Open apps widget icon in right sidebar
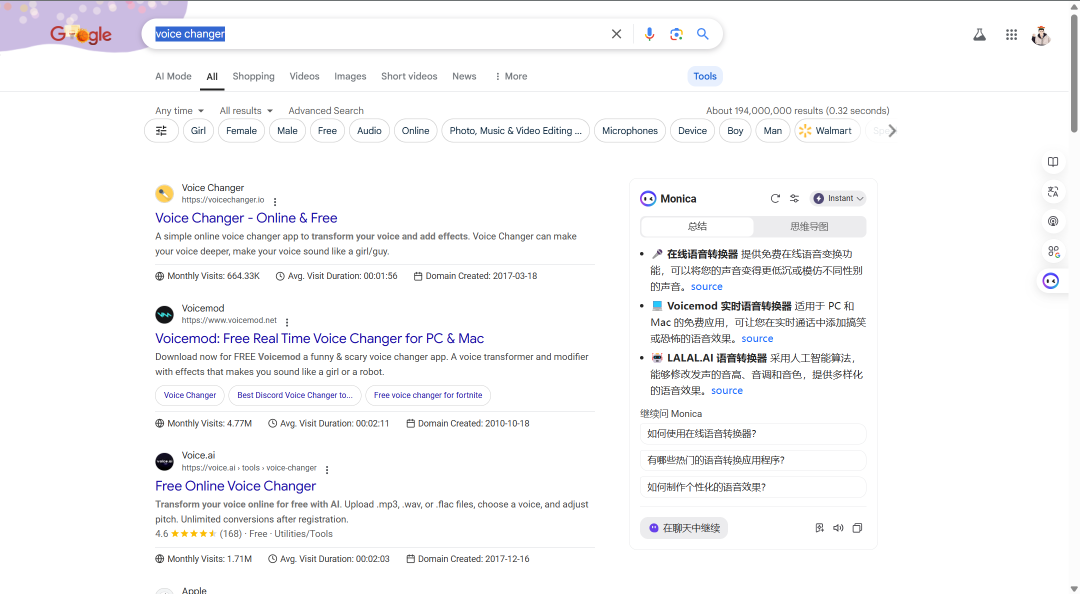This screenshot has height=594, width=1080. (1053, 252)
